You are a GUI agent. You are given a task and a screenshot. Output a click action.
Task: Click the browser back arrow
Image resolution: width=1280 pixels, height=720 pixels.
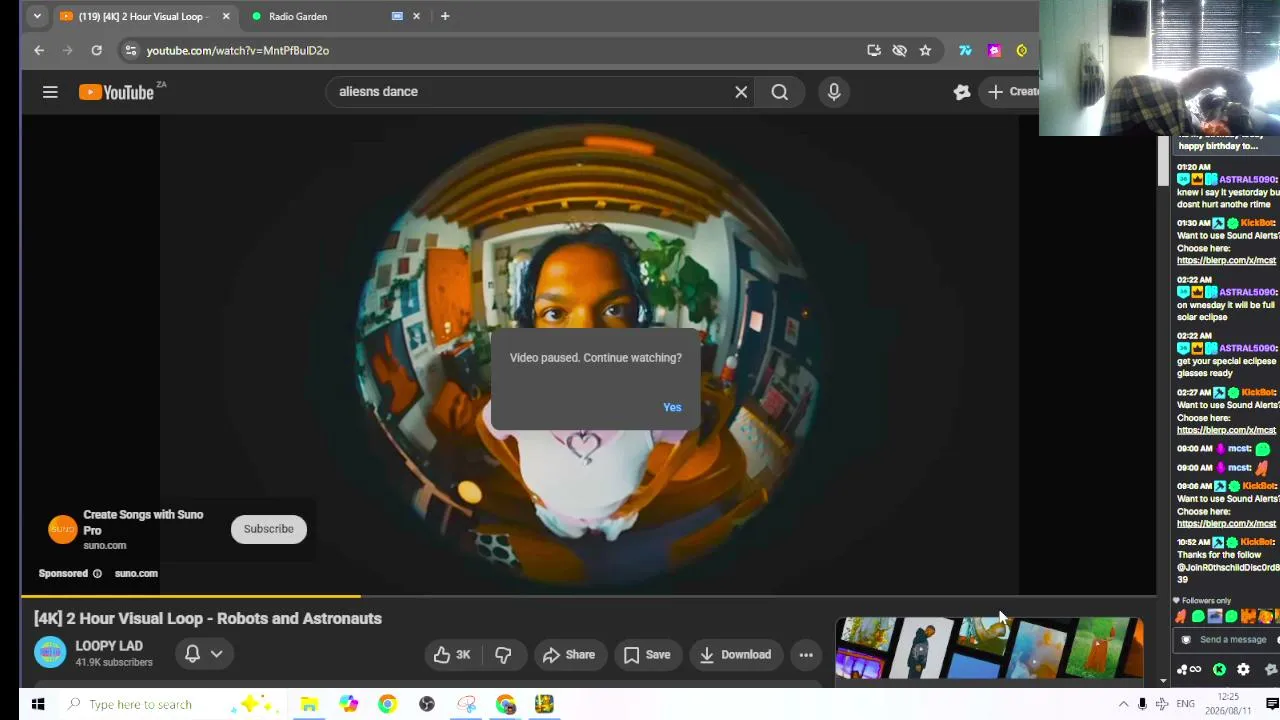point(39,50)
